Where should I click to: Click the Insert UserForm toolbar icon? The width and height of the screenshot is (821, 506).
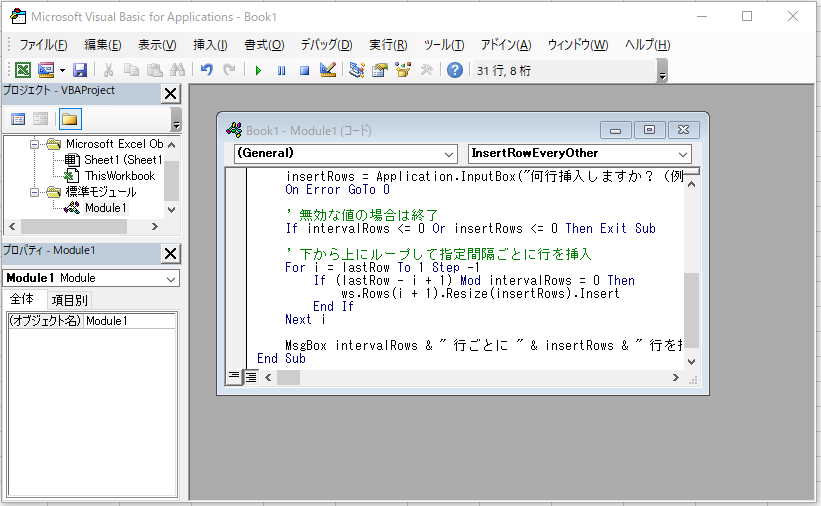click(x=46, y=70)
